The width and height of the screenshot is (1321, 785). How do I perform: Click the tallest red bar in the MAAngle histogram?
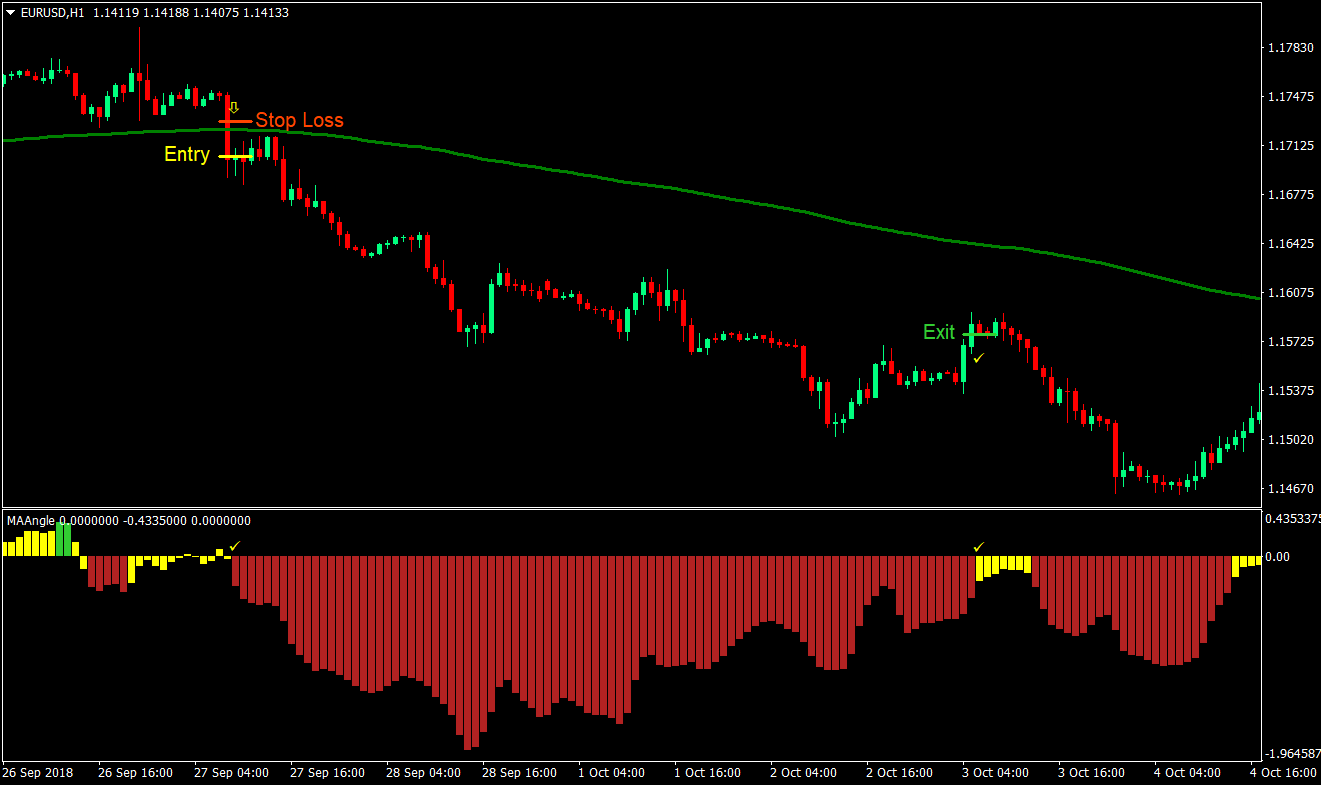coord(467,650)
